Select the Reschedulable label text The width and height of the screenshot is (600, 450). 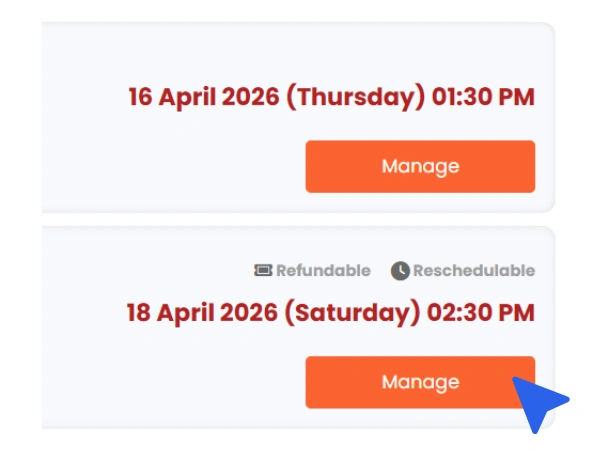(x=474, y=270)
